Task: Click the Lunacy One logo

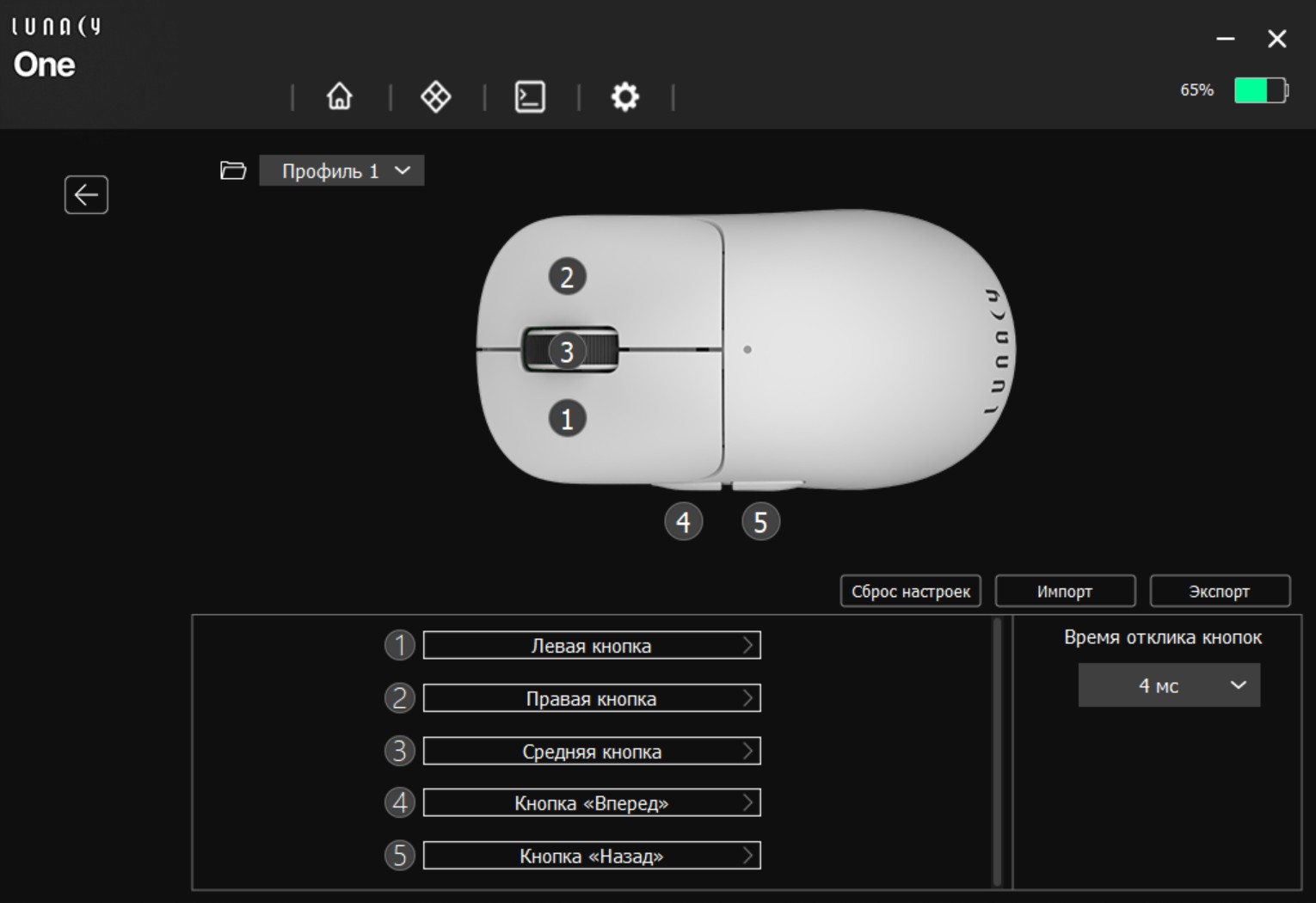Action: pos(56,48)
